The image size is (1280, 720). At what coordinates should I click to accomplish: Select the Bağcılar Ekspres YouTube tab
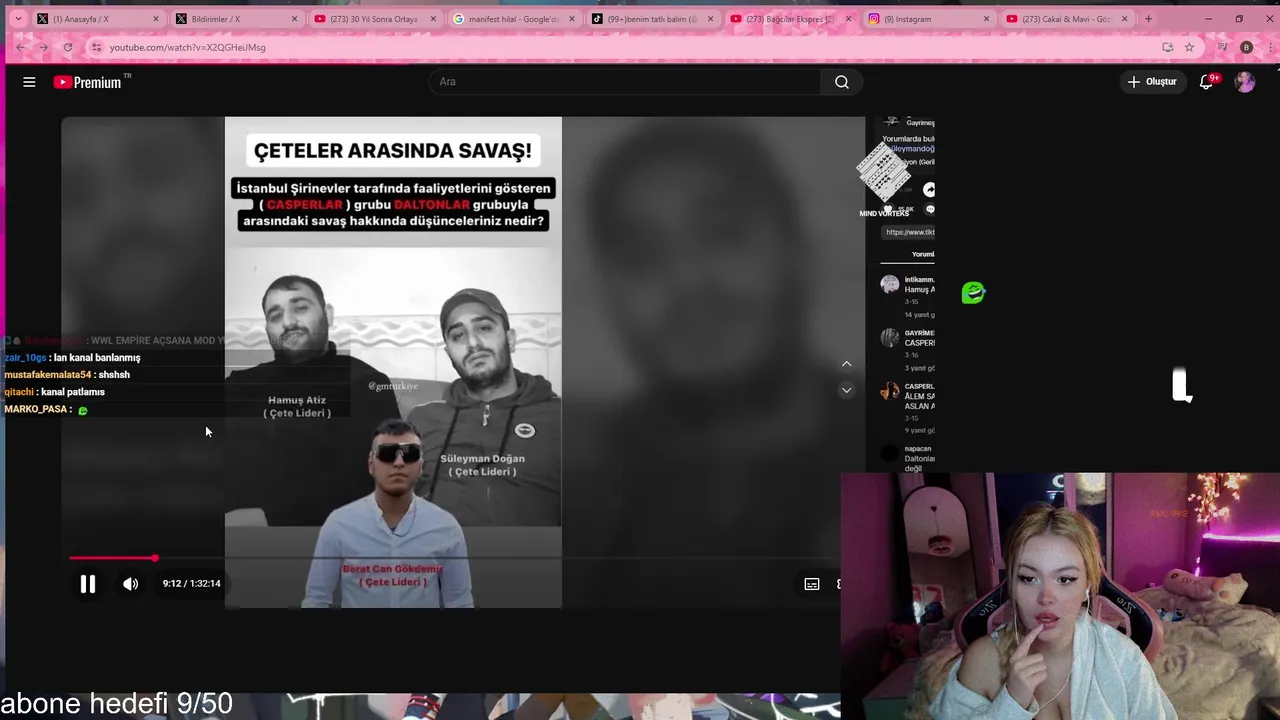tap(789, 19)
